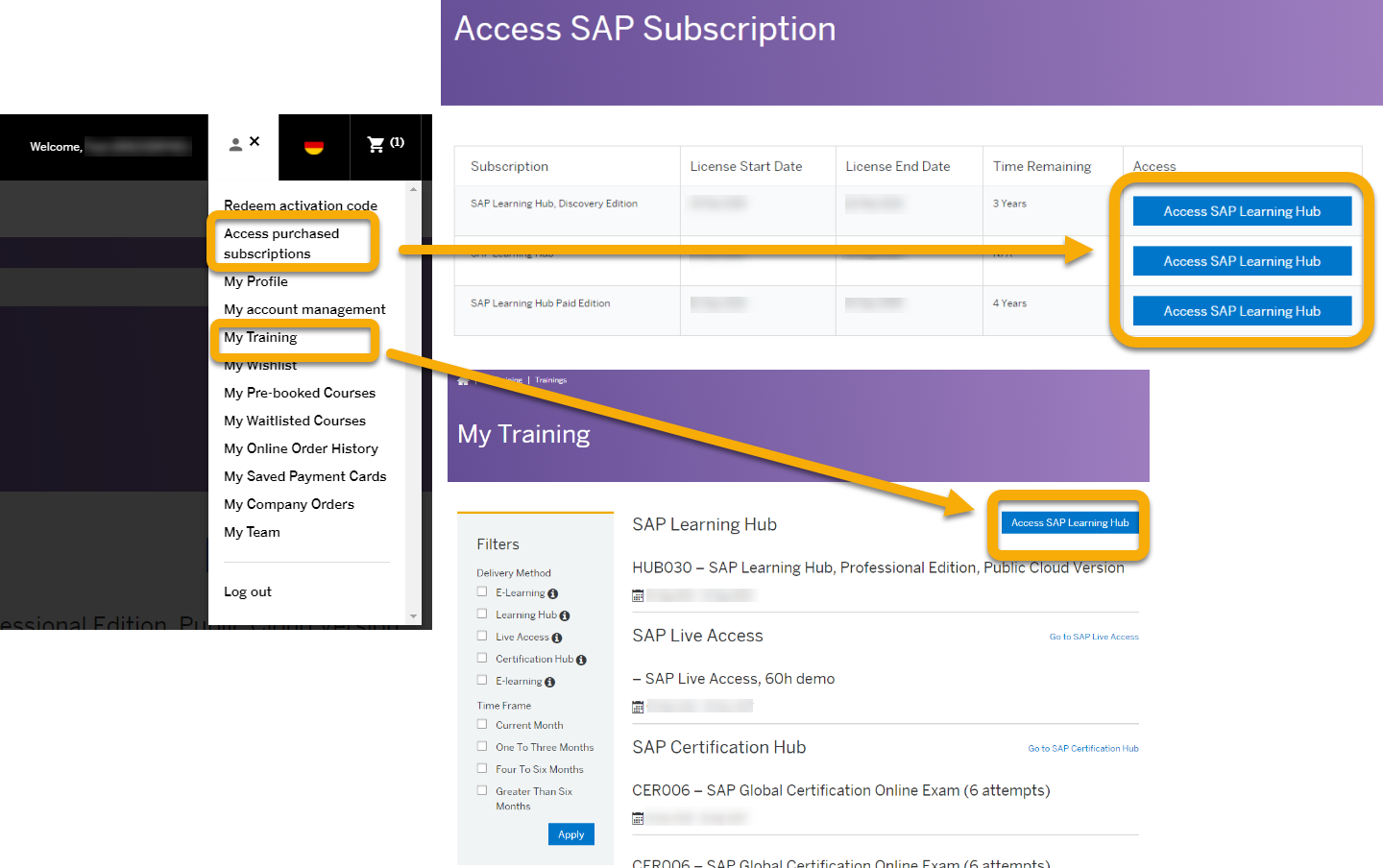Click the 4 Years time remaining value

(1009, 303)
